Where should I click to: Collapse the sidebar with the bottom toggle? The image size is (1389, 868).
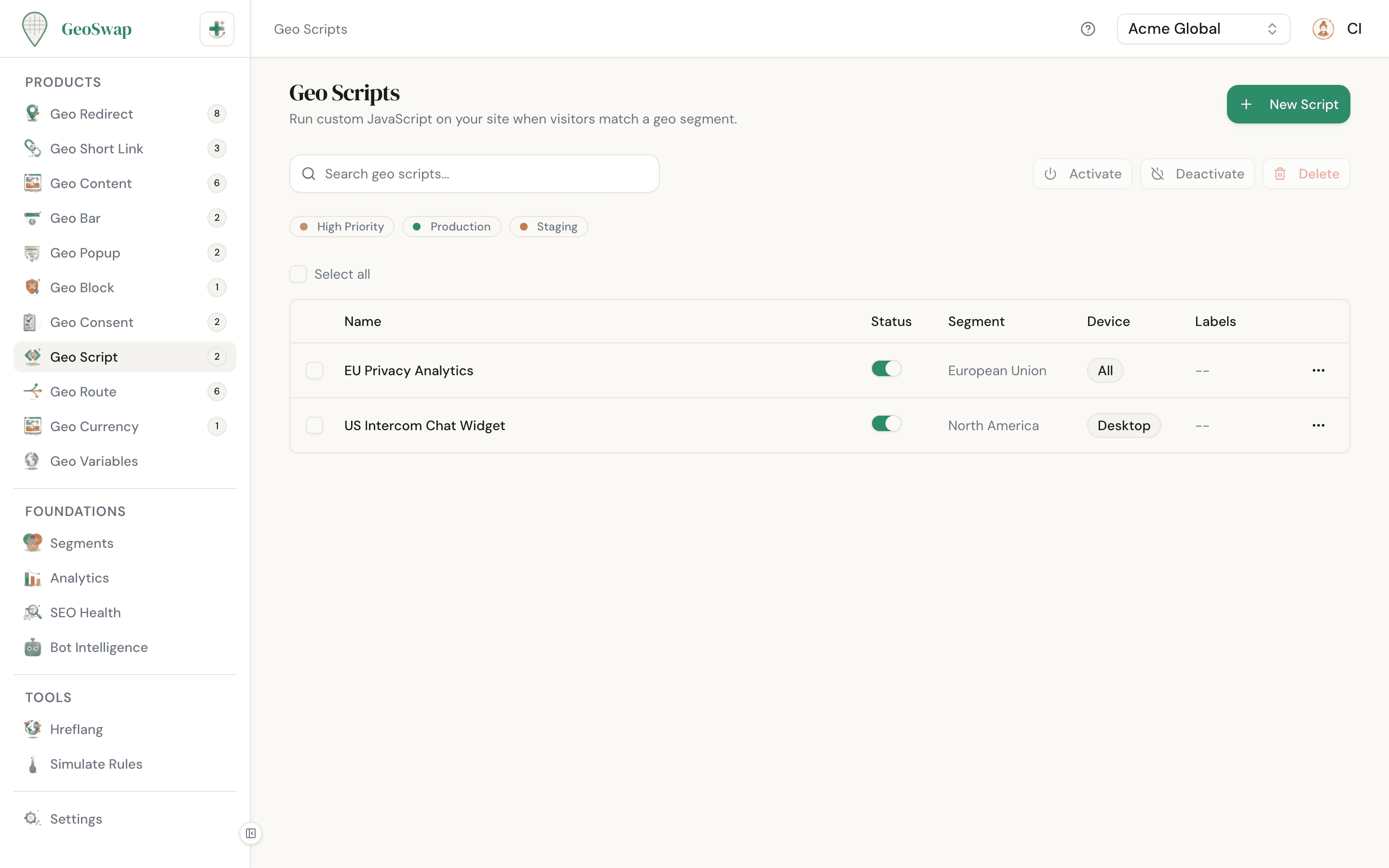(x=250, y=834)
